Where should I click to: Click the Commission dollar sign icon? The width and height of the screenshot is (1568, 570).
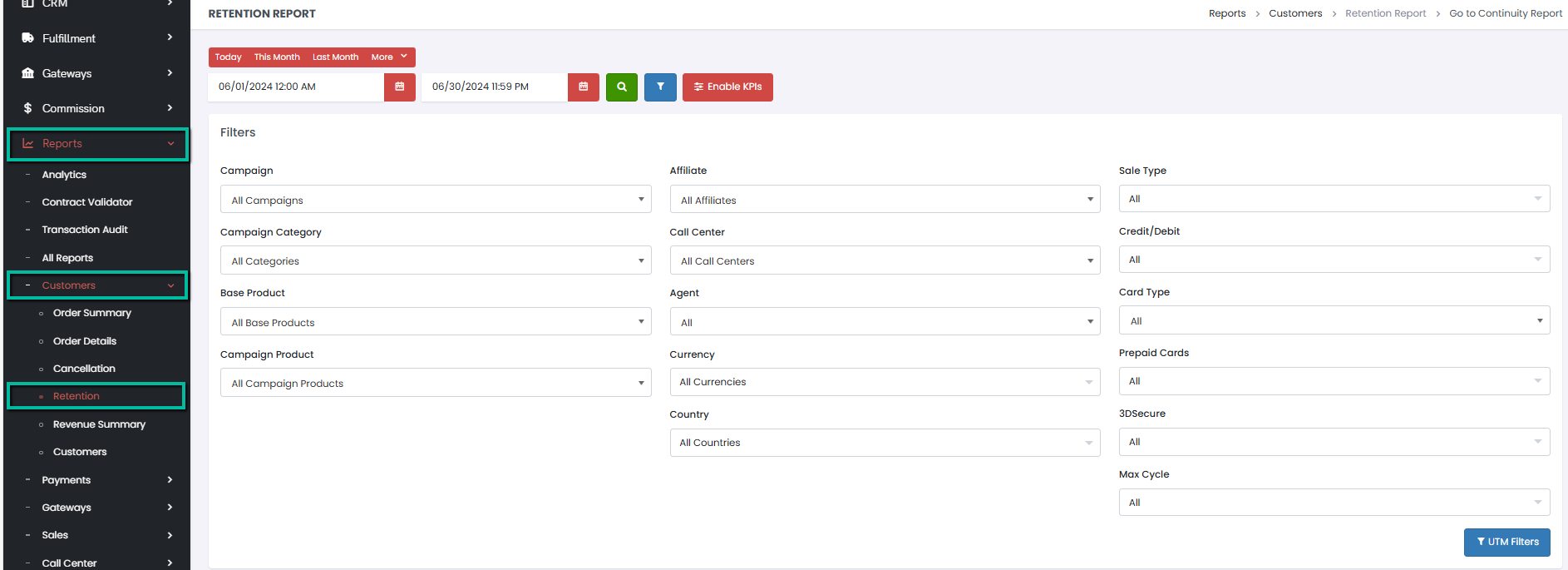(27, 108)
